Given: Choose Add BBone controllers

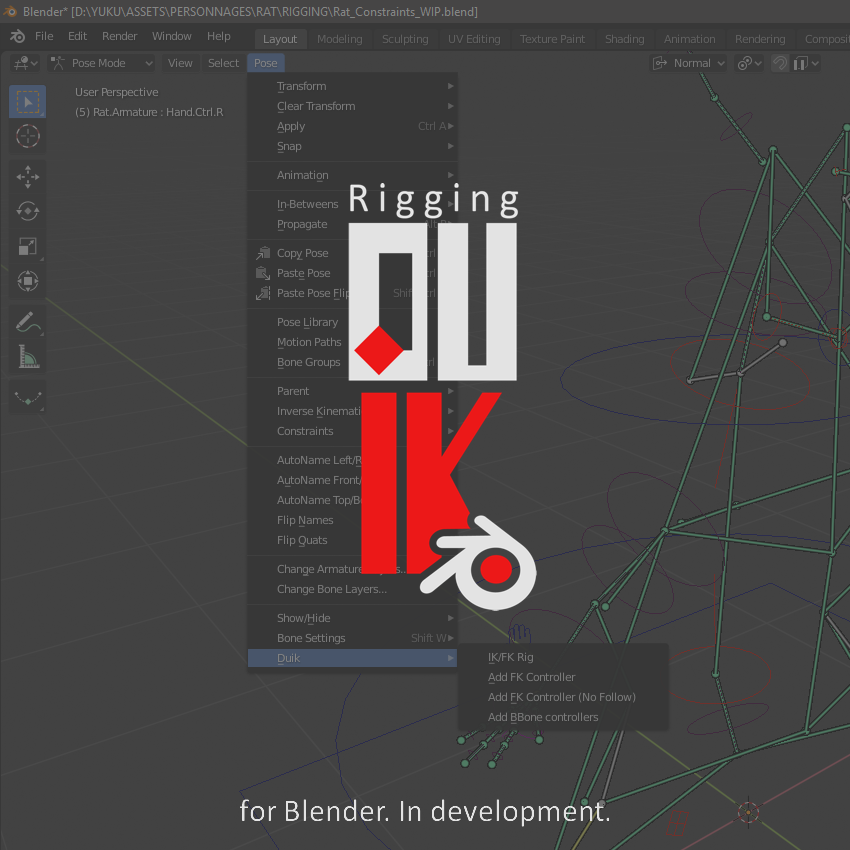Looking at the screenshot, I should tap(563, 717).
